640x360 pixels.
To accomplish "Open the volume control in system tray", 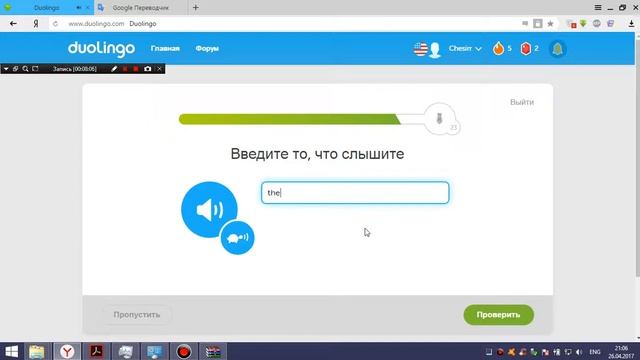I will (x=579, y=352).
